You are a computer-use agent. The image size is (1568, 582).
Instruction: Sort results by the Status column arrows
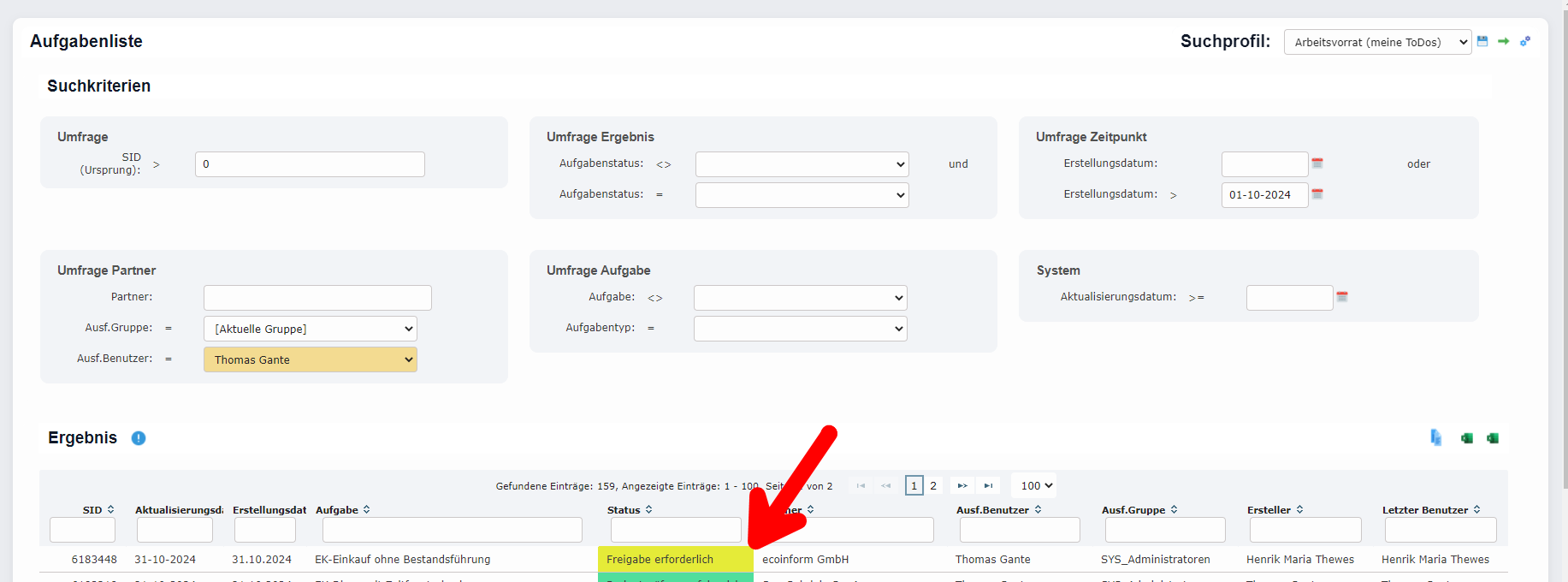(648, 509)
